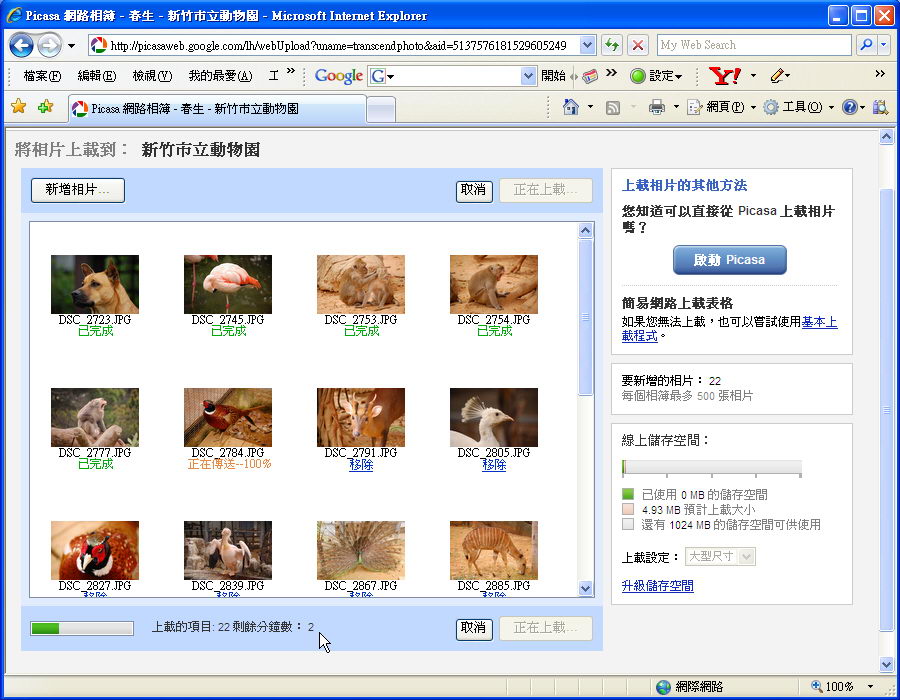Open the 我的最愛(A) menu
Image resolution: width=900 pixels, height=700 pixels.
click(x=220, y=76)
